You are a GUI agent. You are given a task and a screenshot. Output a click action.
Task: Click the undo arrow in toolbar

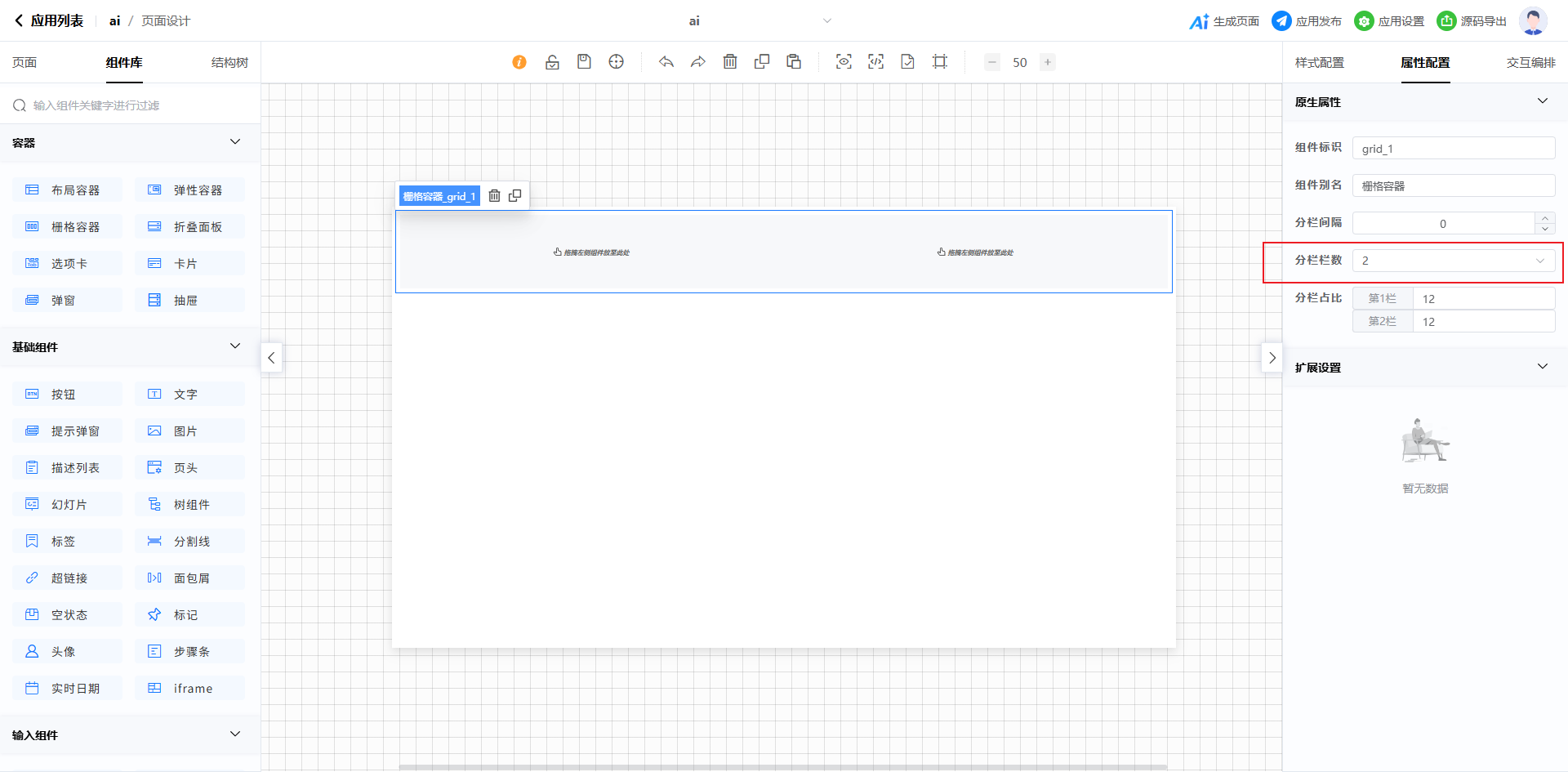(x=666, y=62)
